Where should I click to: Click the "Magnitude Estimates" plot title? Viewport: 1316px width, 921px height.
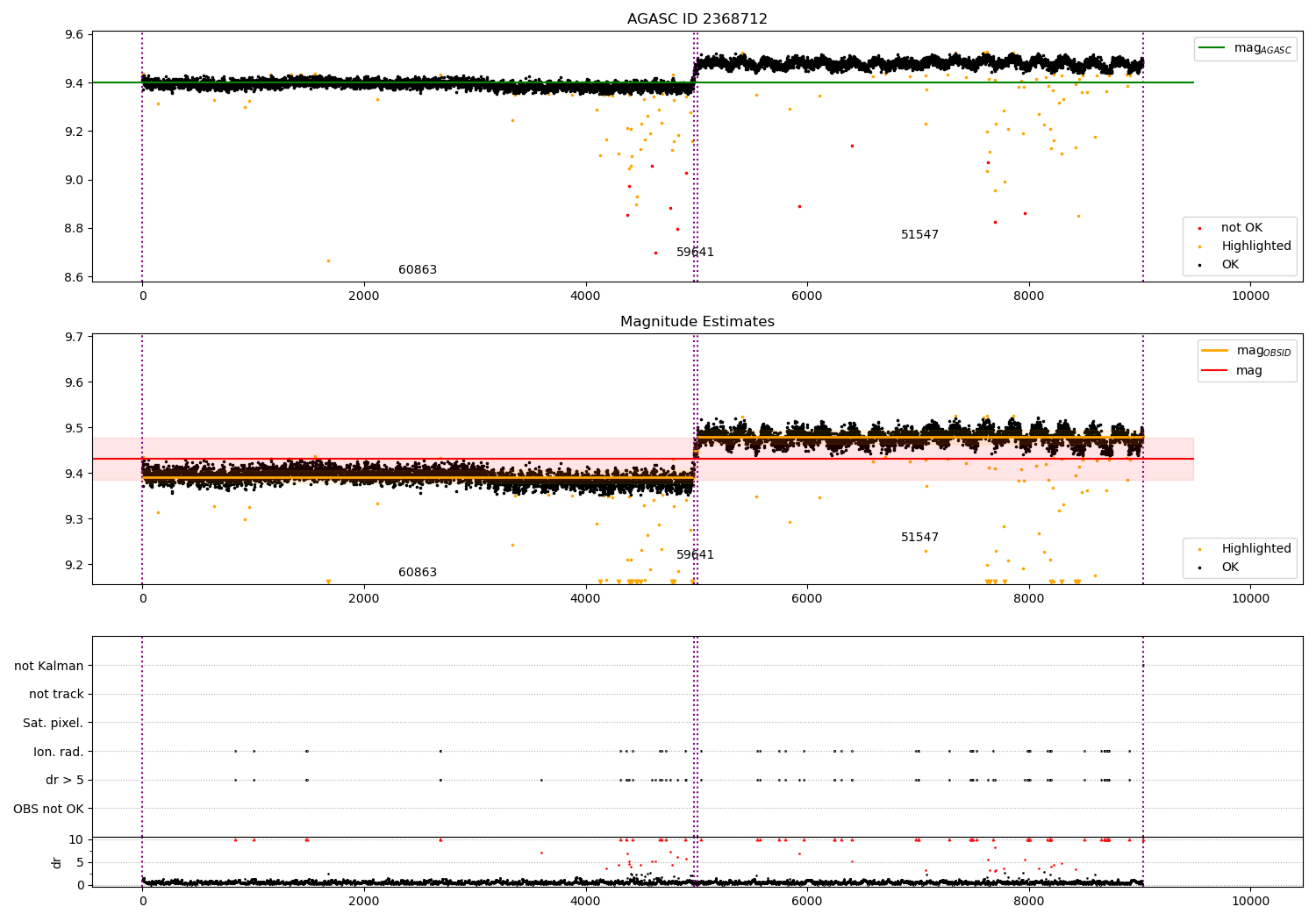(x=697, y=322)
